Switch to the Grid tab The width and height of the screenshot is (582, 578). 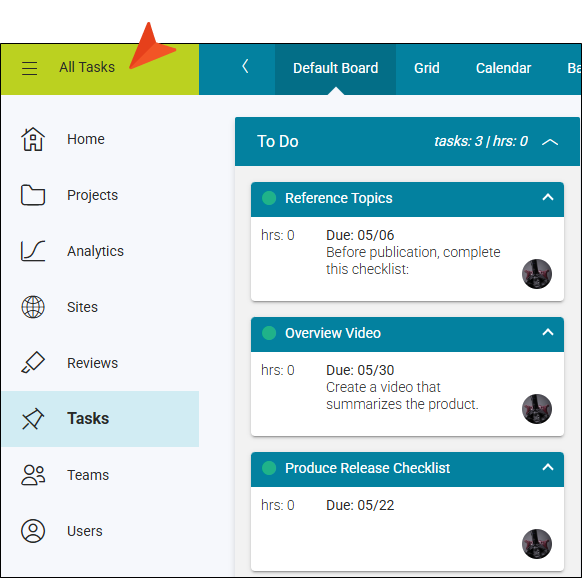tap(426, 68)
